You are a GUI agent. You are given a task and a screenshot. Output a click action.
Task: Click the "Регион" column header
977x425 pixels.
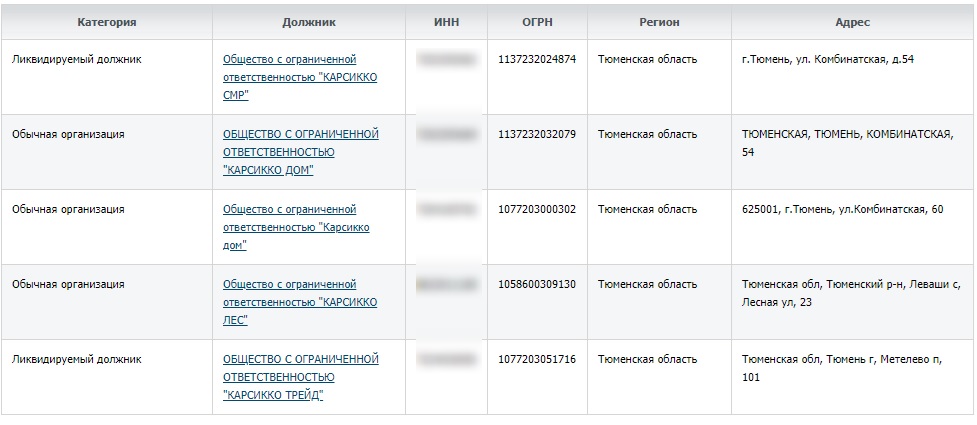pos(659,22)
